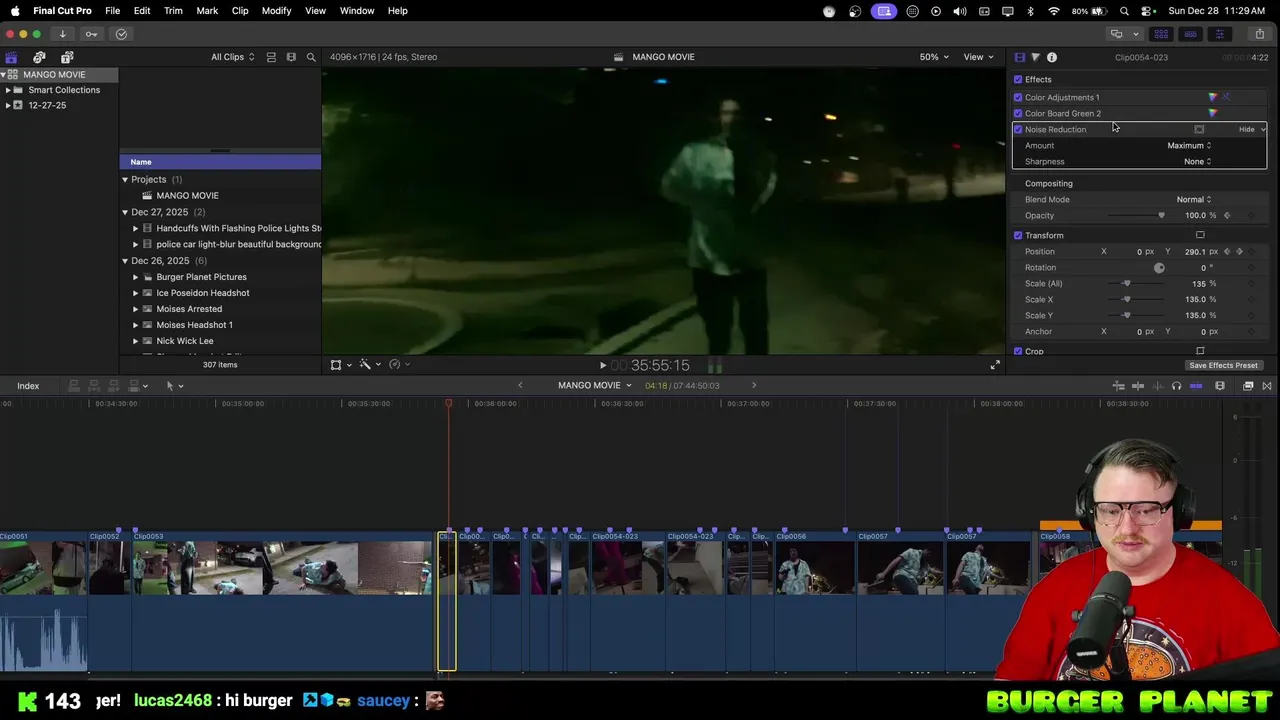Open the Modify menu
Screen dimensions: 1280x720
click(276, 10)
